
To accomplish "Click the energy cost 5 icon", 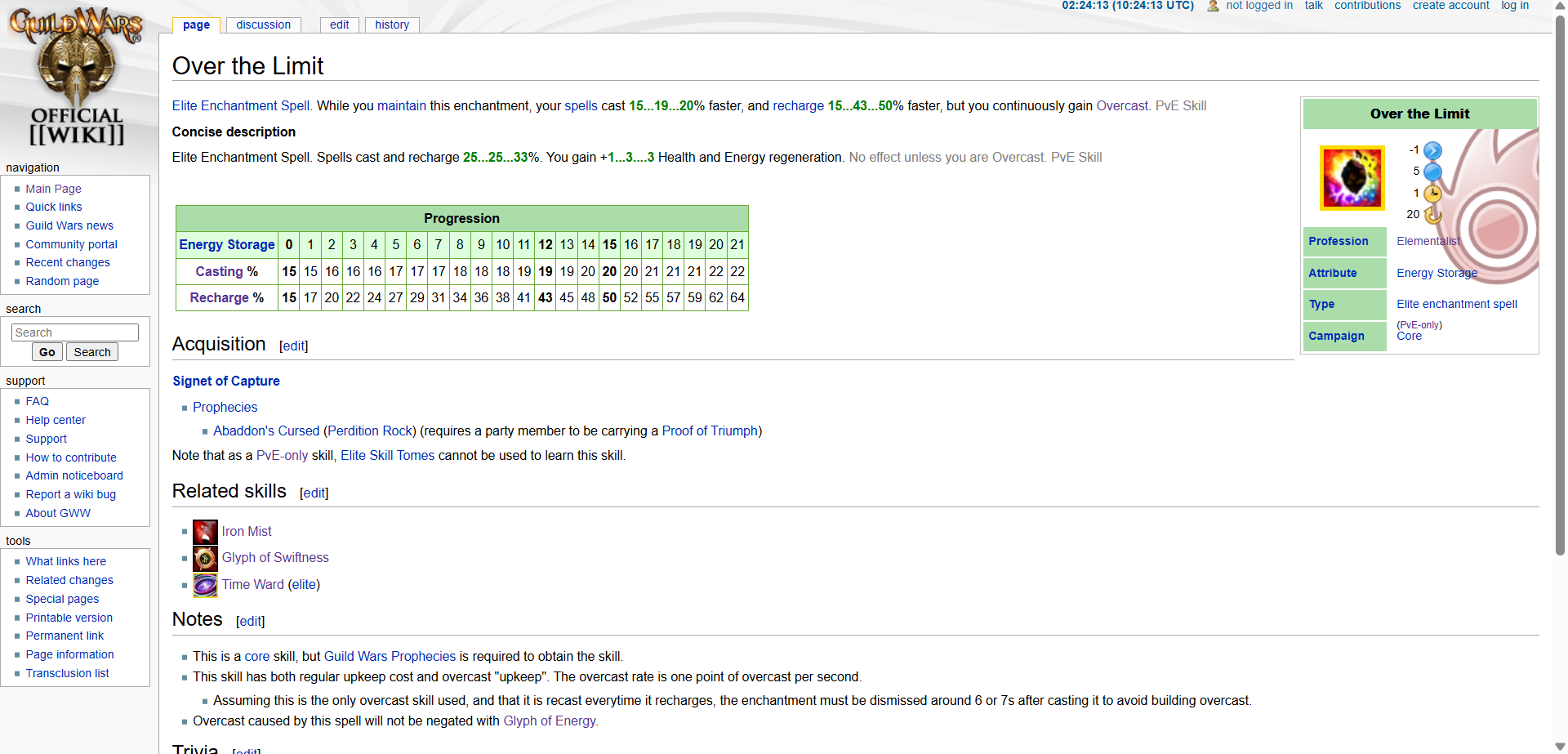I will click(x=1432, y=172).
